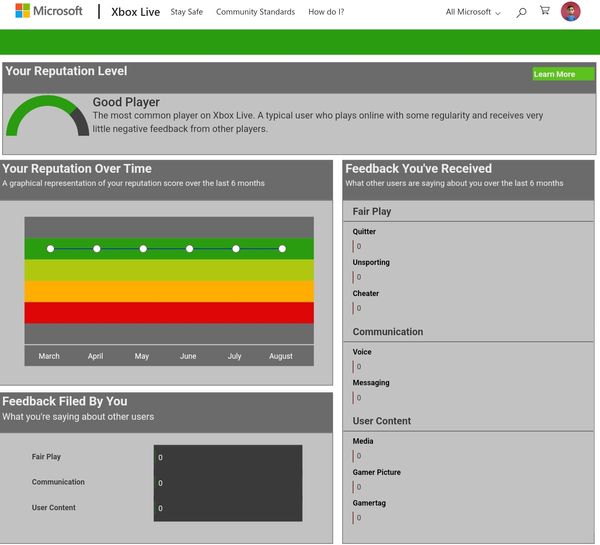600x545 pixels.
Task: Click User Content row in Feedback Filed By You
Action: pyautogui.click(x=54, y=507)
